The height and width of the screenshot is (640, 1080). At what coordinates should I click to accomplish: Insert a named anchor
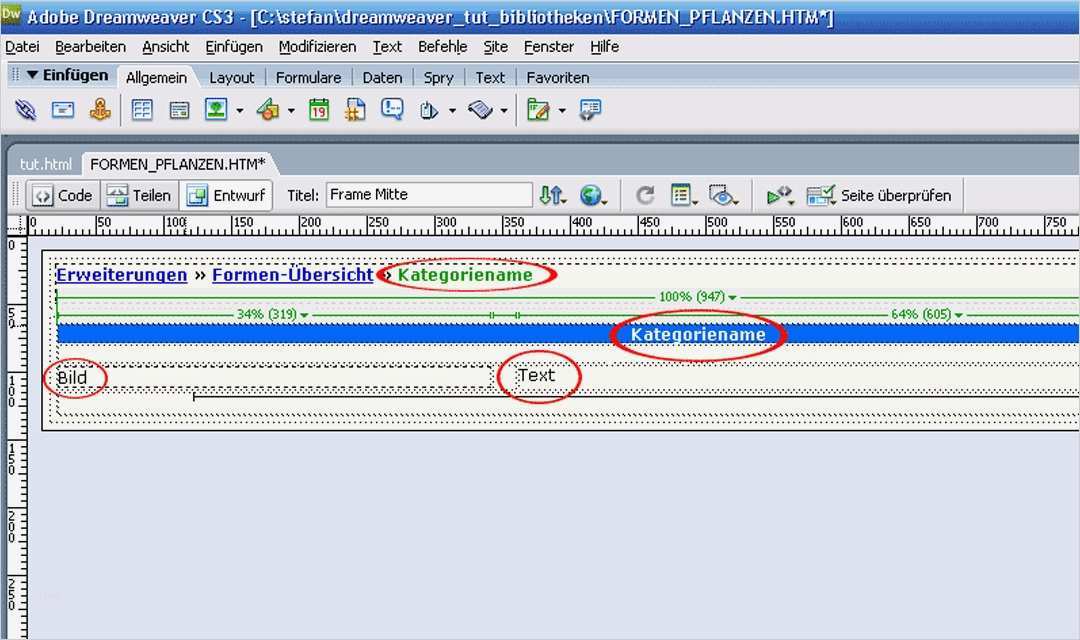(x=101, y=110)
